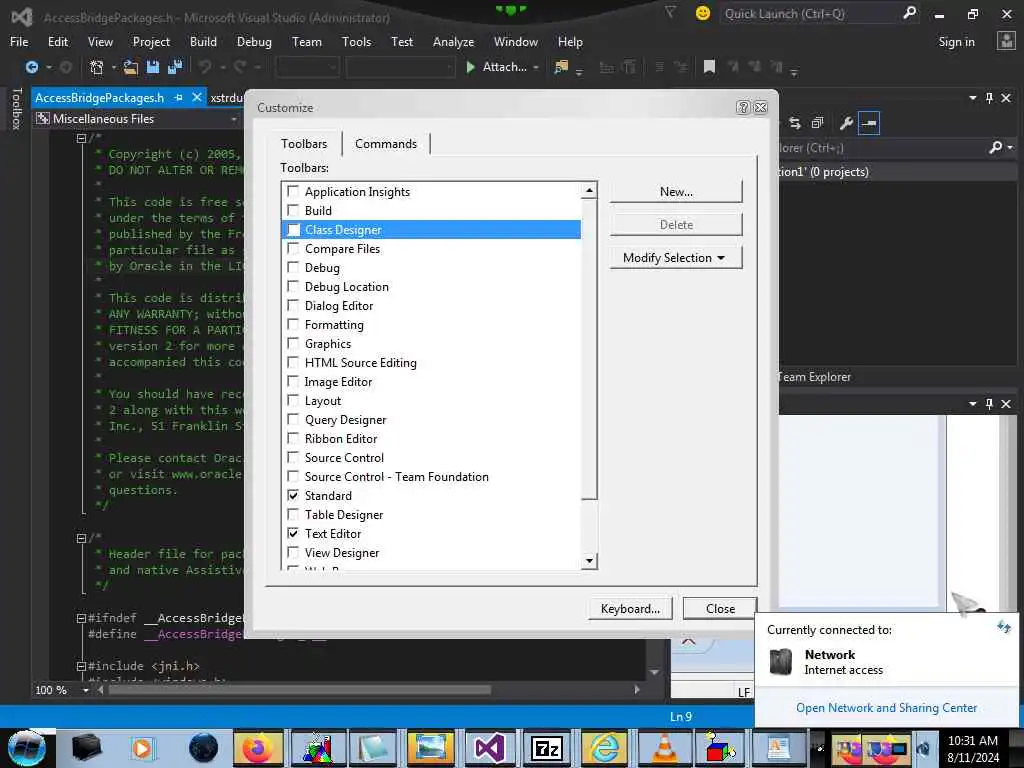The width and height of the screenshot is (1024, 768).
Task: Open Network and Sharing Center link
Action: (886, 708)
